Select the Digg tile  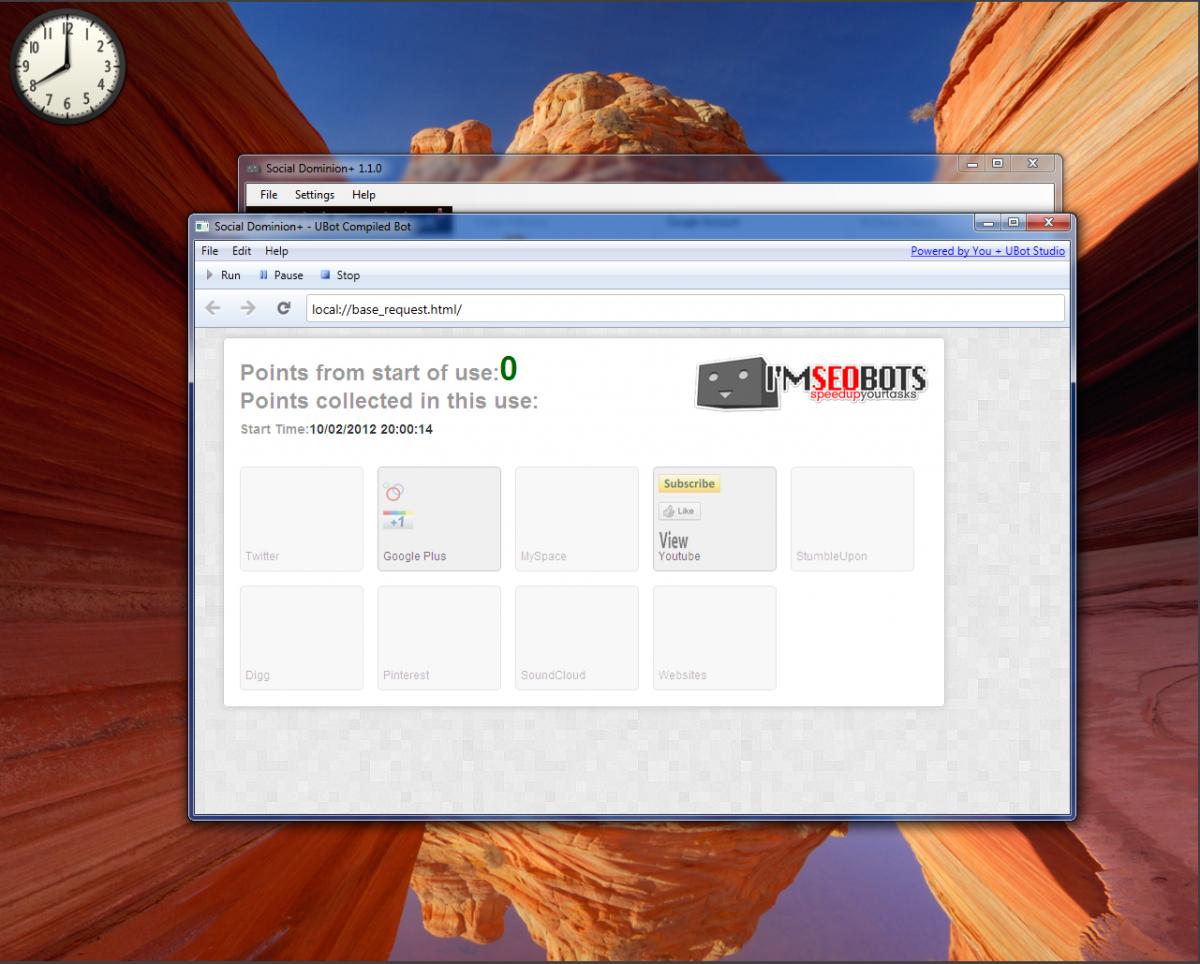coord(301,637)
